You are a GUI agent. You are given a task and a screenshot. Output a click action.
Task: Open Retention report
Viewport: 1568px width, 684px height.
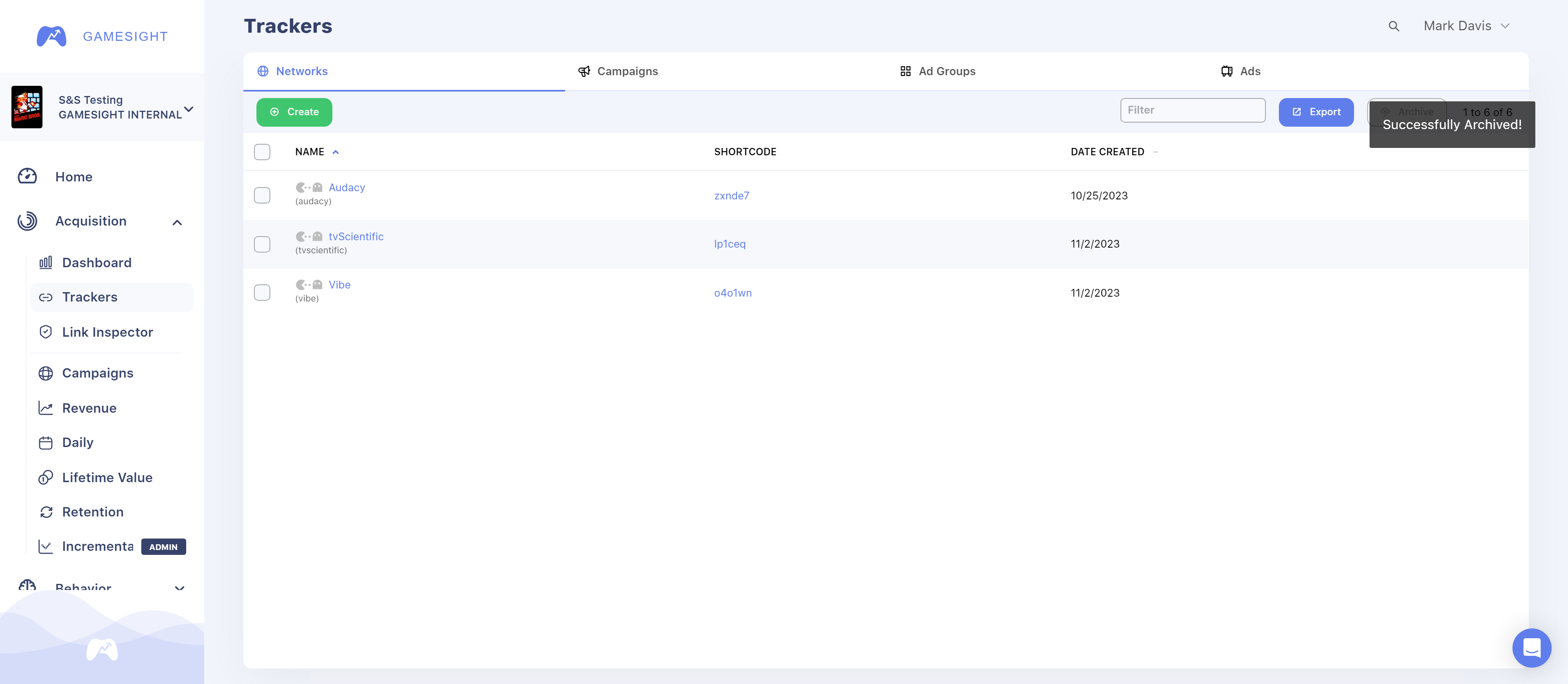click(x=93, y=512)
